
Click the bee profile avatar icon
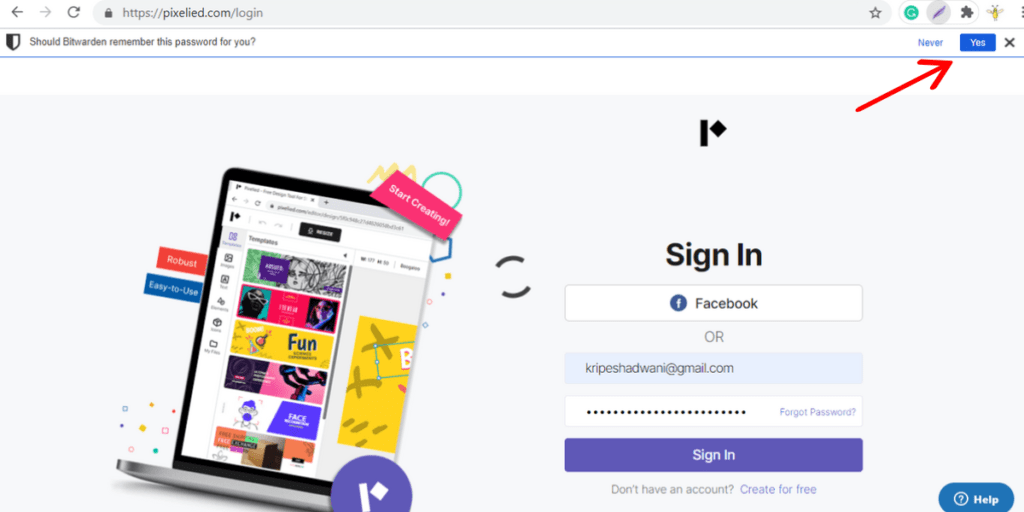(x=996, y=12)
